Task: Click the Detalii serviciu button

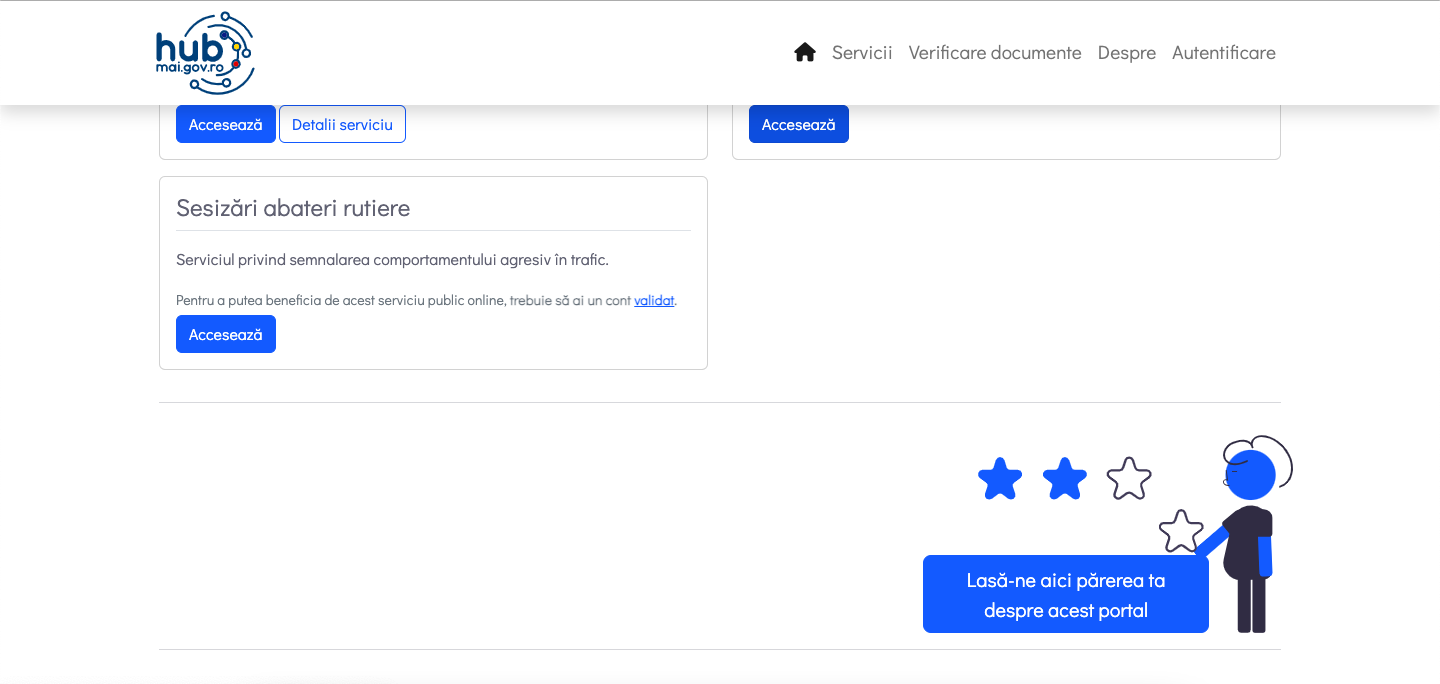Action: click(342, 124)
